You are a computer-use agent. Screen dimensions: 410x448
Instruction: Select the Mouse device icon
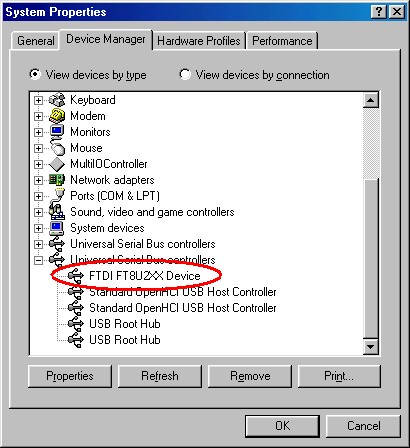click(x=57, y=148)
